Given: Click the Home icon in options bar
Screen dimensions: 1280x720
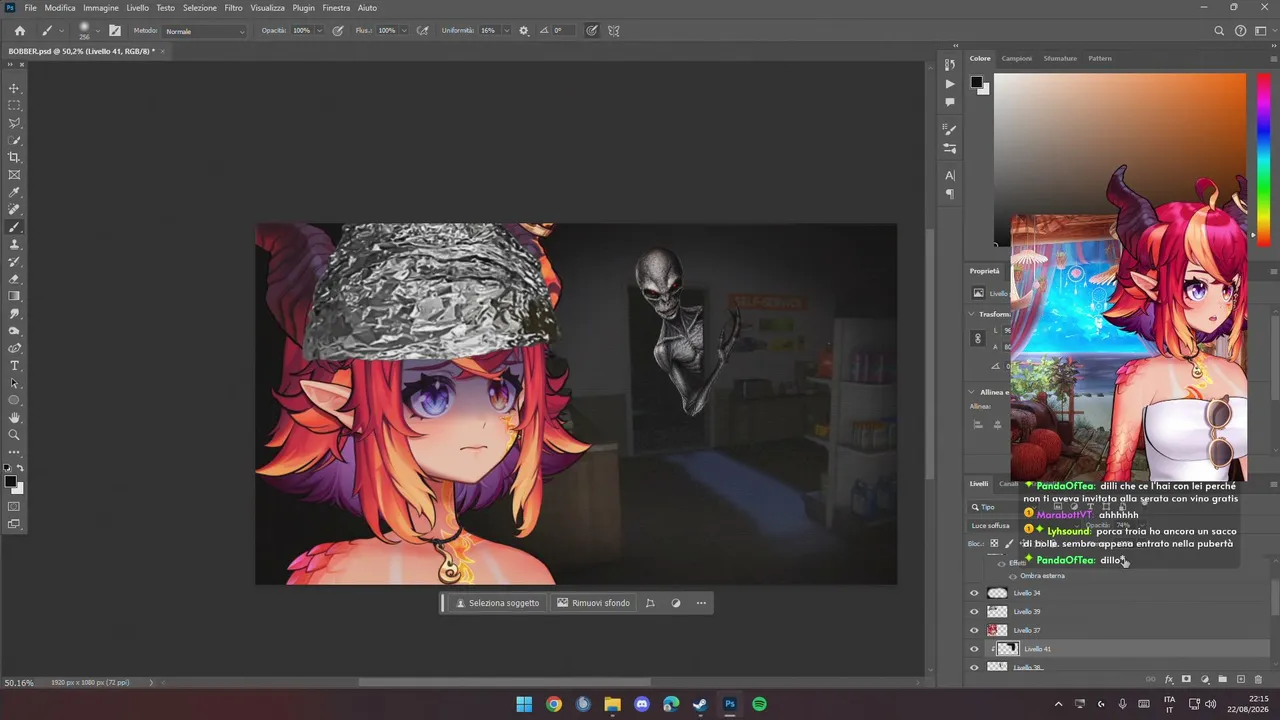Looking at the screenshot, I should tap(19, 31).
